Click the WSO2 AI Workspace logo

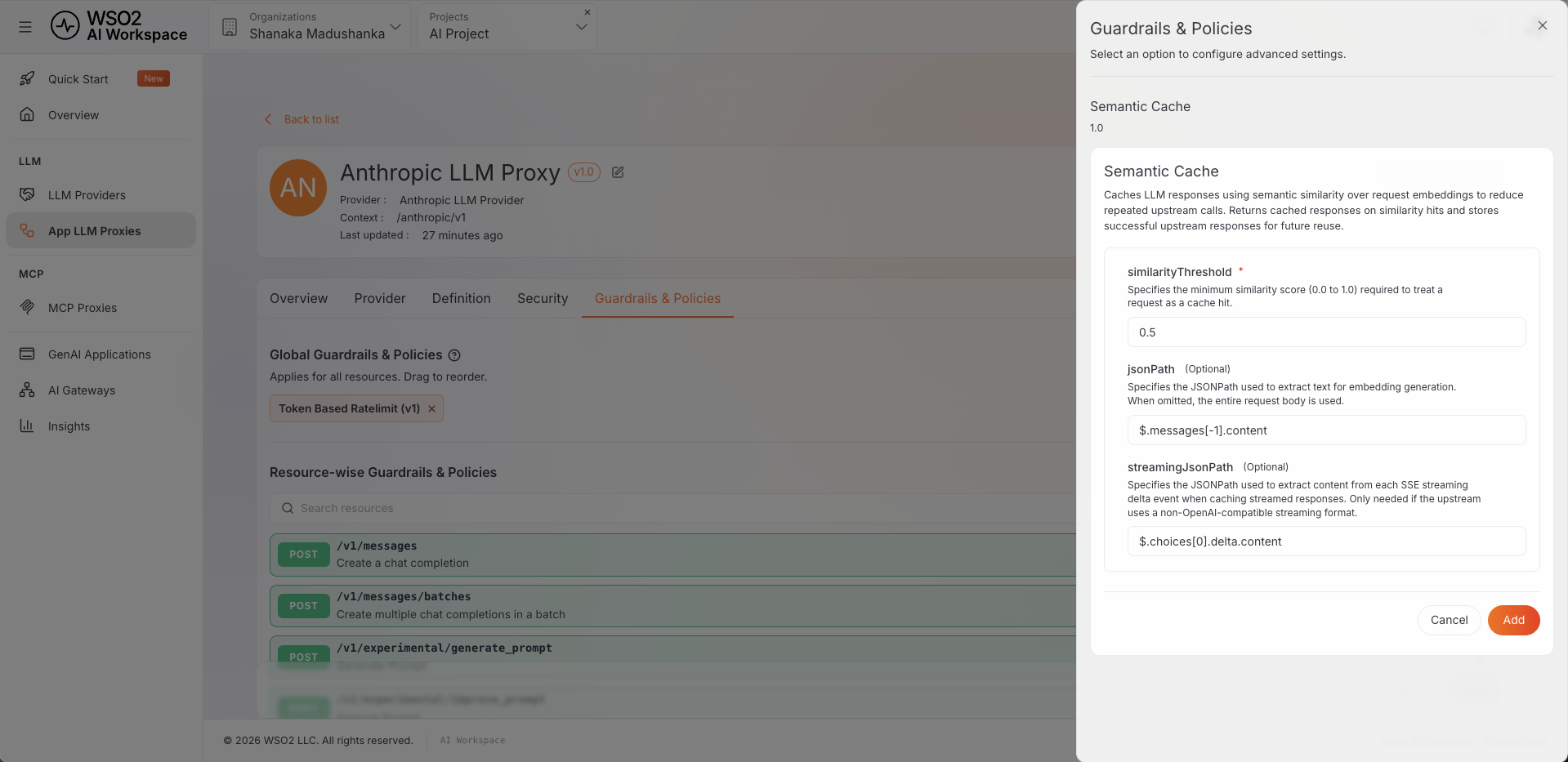point(119,26)
